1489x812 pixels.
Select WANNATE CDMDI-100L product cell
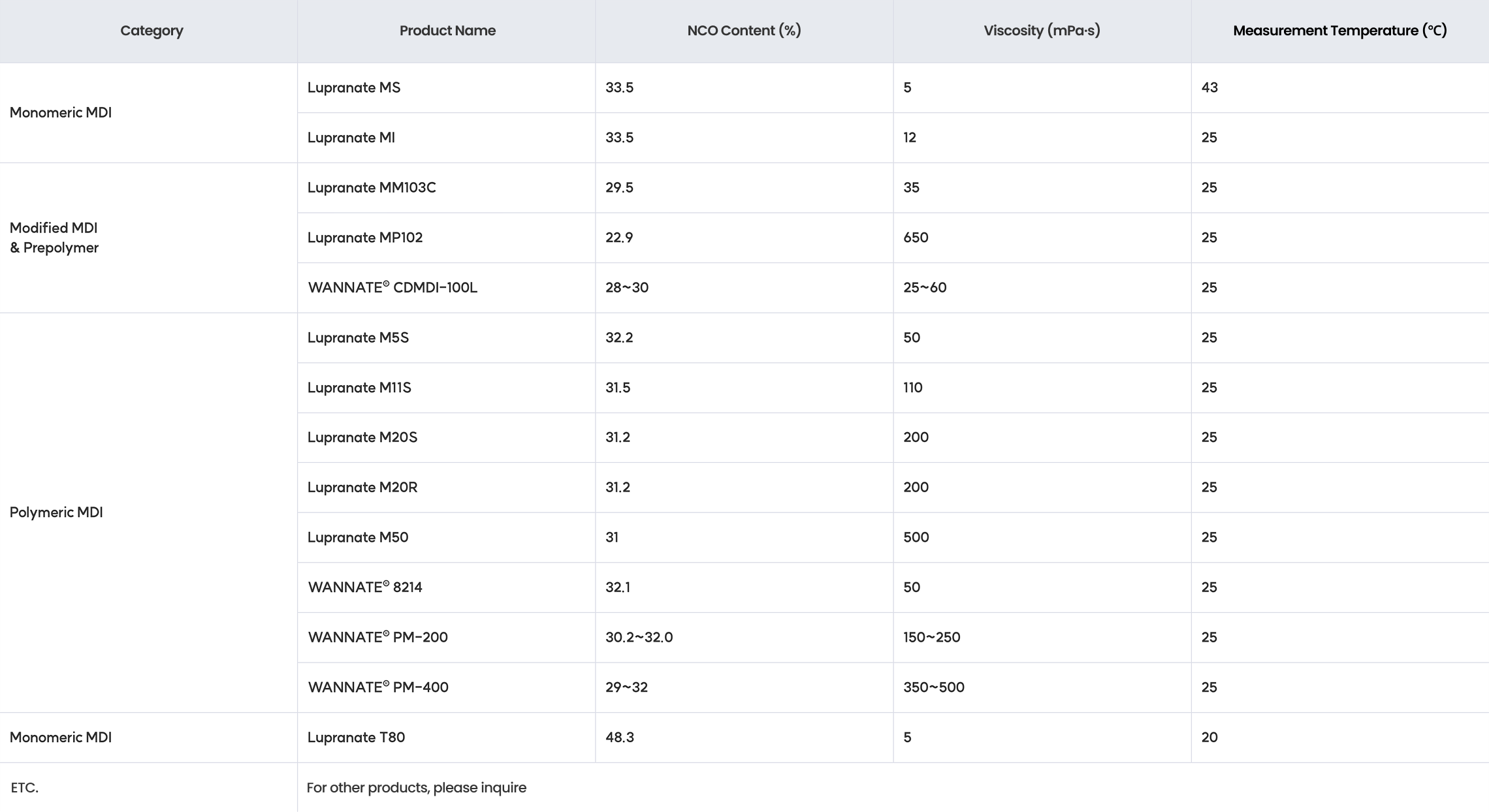392,288
